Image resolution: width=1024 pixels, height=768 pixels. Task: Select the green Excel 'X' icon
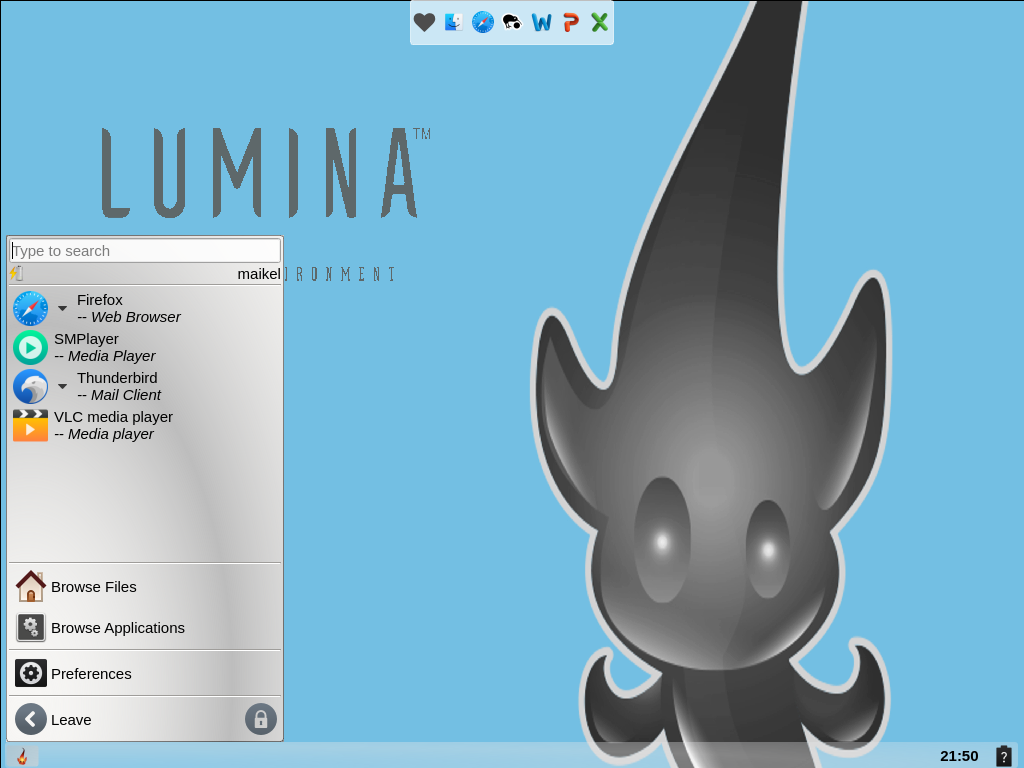(598, 22)
